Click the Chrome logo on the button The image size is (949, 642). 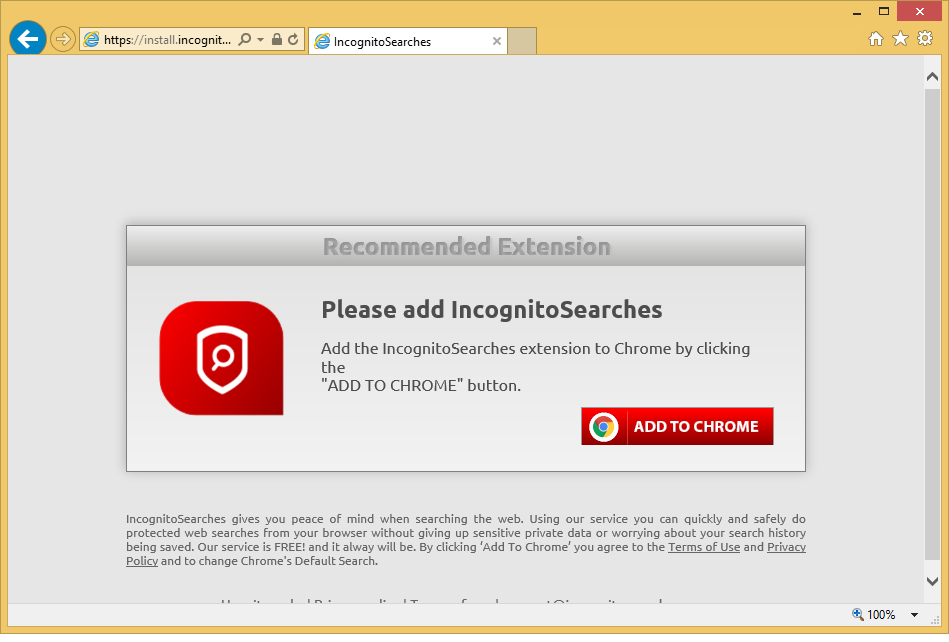[x=603, y=427]
